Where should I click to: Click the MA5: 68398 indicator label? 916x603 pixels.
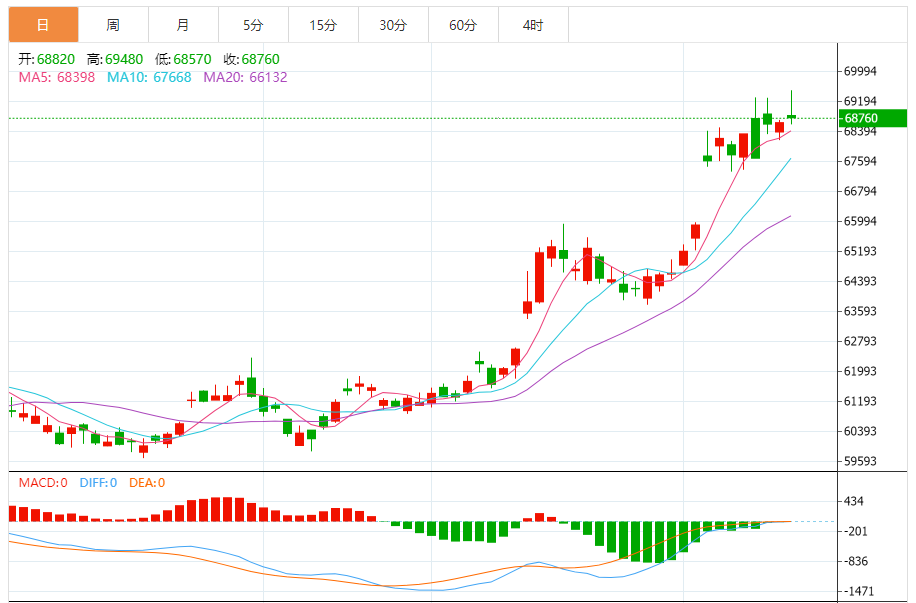[57, 77]
